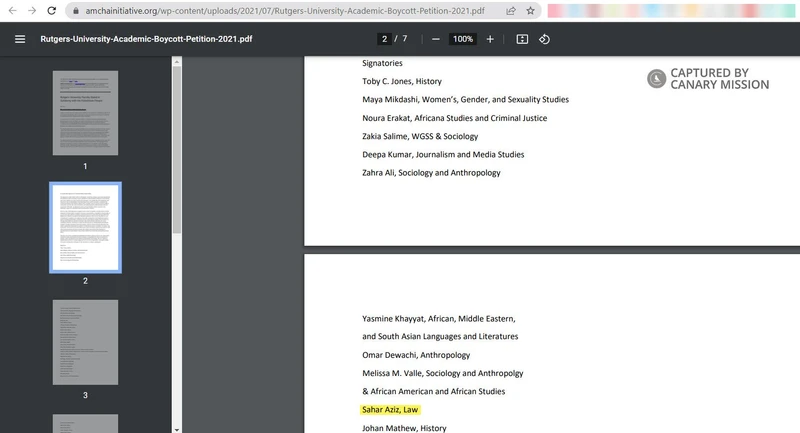The width and height of the screenshot is (800, 433).
Task: Click 'Melissa M. Valle' signatory line
Action: 443,373
